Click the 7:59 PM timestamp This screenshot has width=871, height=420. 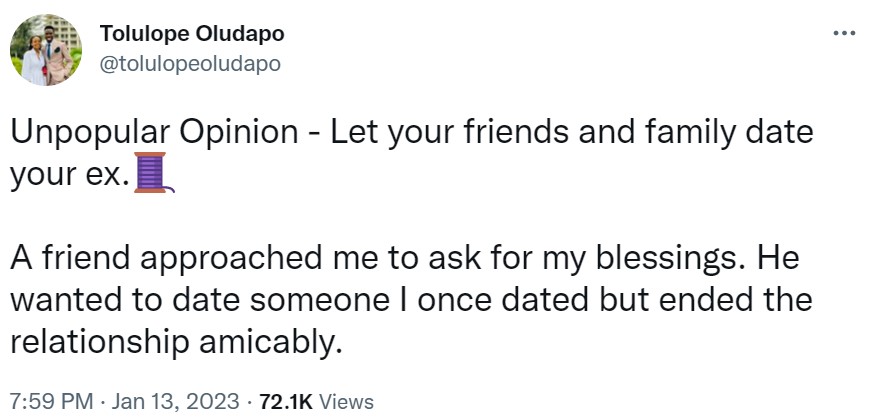[49, 402]
